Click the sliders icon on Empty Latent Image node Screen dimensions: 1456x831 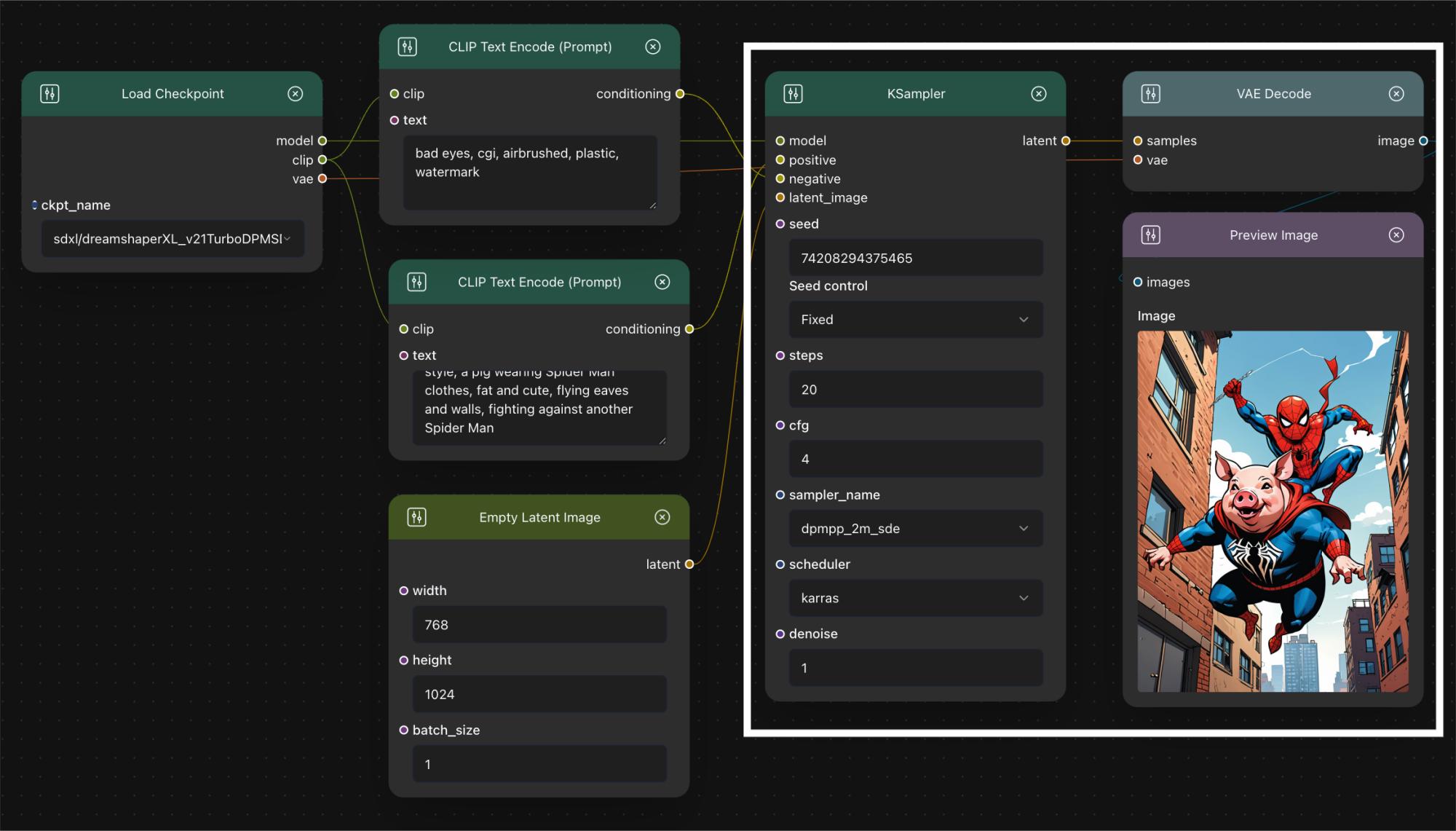416,517
